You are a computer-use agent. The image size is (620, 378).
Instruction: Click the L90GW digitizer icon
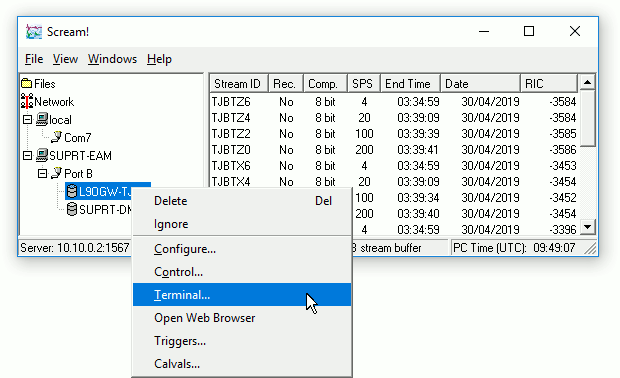(72, 191)
